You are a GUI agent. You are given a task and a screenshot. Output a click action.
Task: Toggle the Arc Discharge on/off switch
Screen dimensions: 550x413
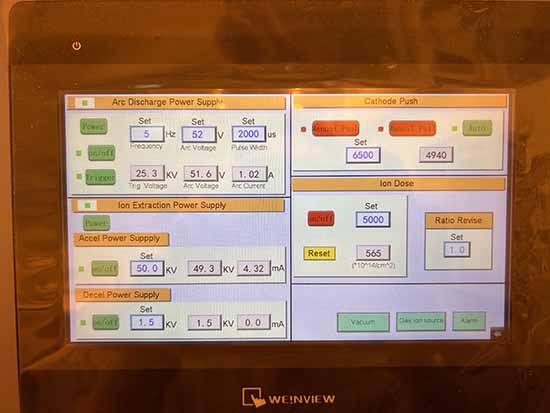[x=101, y=153]
